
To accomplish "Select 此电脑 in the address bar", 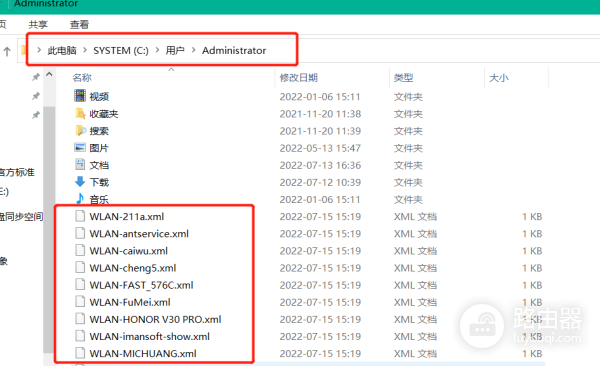I will pyautogui.click(x=62, y=51).
